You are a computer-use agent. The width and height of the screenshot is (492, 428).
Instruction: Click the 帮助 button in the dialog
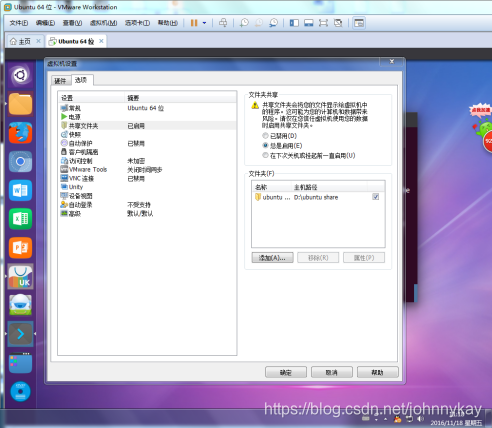378,372
